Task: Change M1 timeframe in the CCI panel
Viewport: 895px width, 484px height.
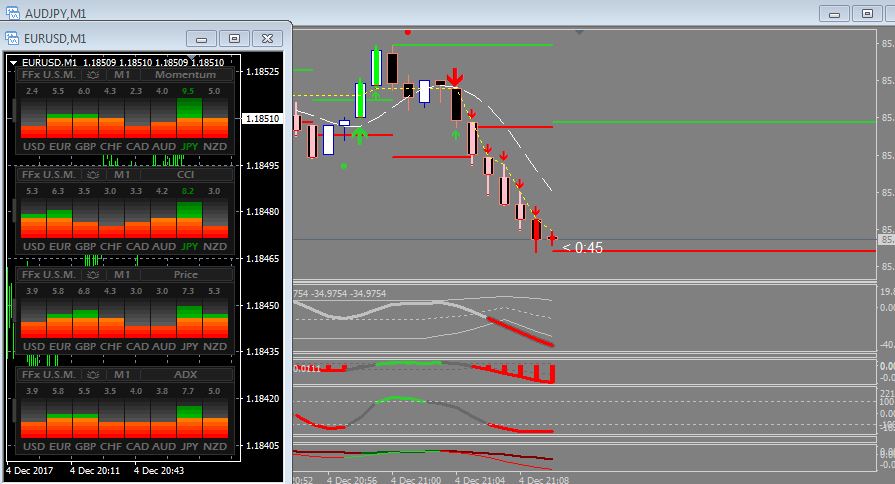Action: pos(122,175)
